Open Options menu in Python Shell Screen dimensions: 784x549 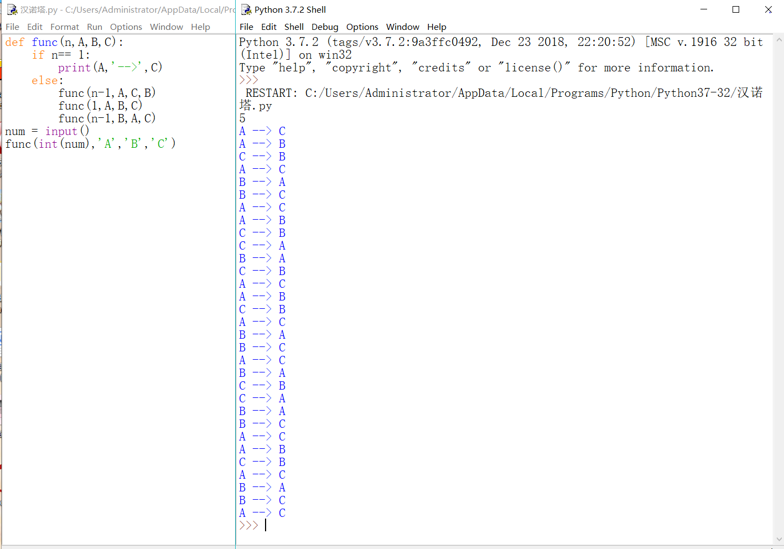(x=362, y=27)
